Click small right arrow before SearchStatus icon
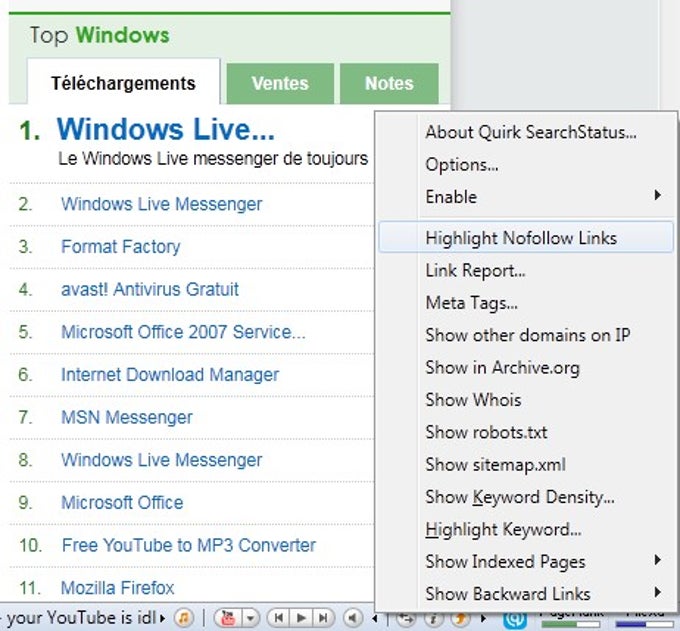 pos(483,618)
